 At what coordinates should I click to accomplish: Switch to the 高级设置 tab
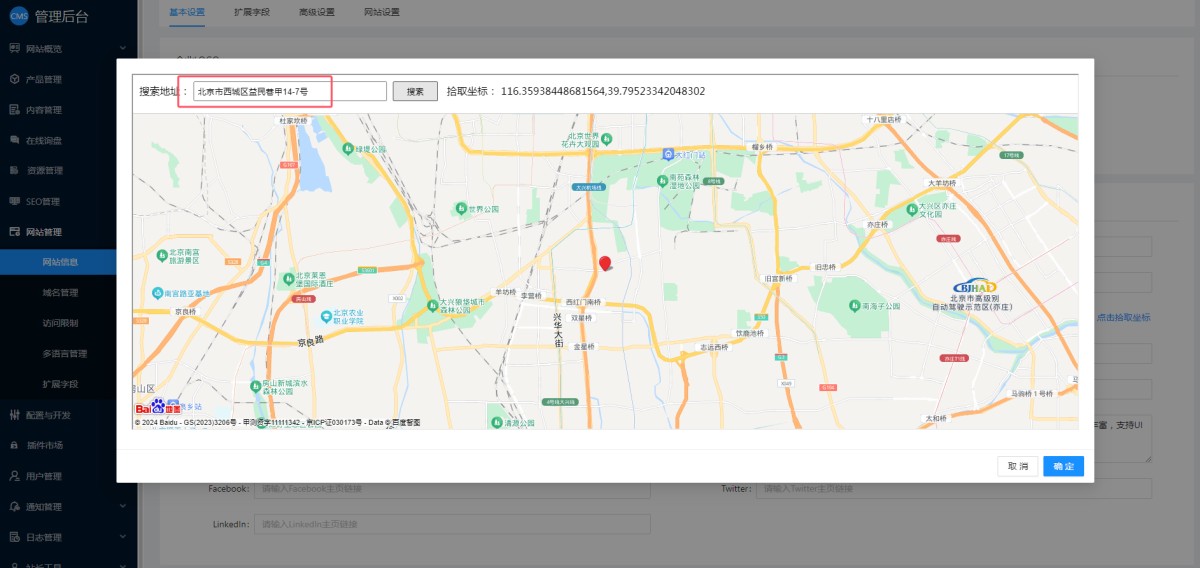[x=317, y=12]
